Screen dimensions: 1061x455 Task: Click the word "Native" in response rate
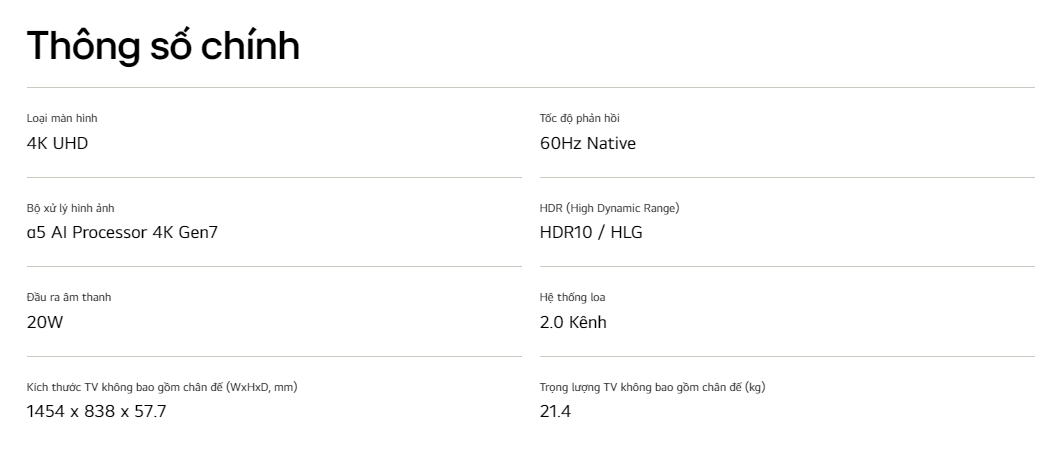pyautogui.click(x=611, y=143)
